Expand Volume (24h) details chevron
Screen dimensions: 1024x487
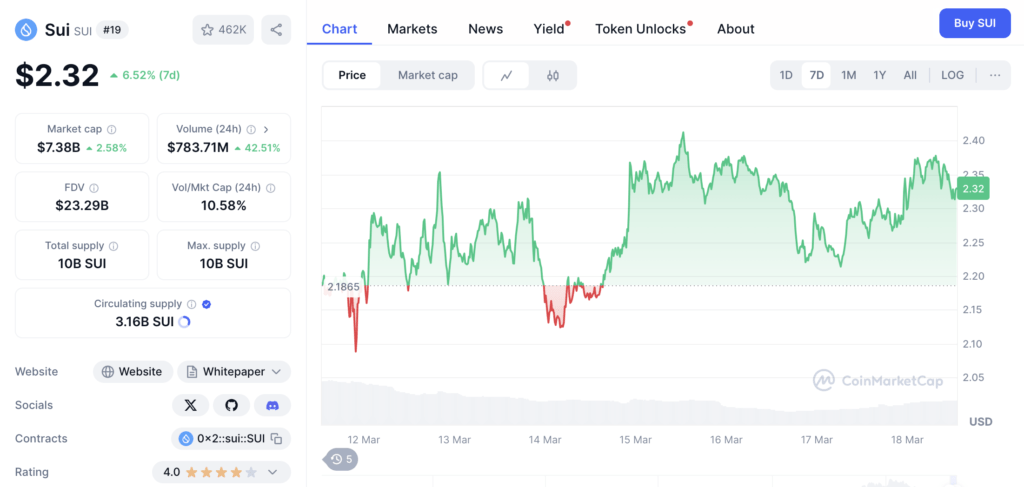(266, 129)
